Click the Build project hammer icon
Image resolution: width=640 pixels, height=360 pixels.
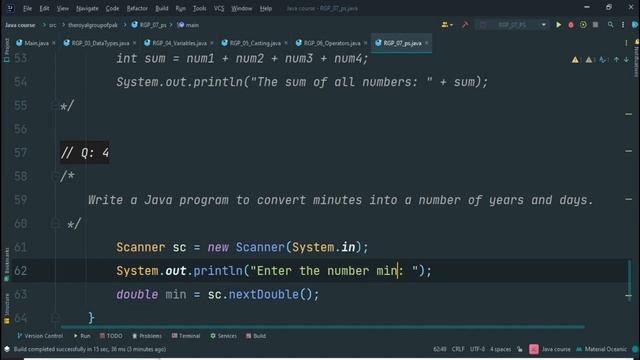pos(465,25)
